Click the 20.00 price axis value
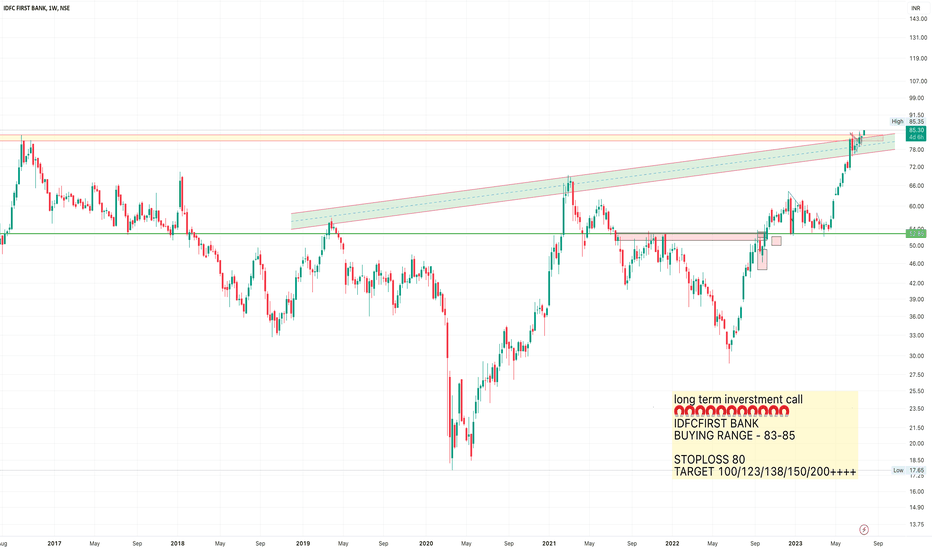Screen dimensions: 932x550 click(917, 444)
